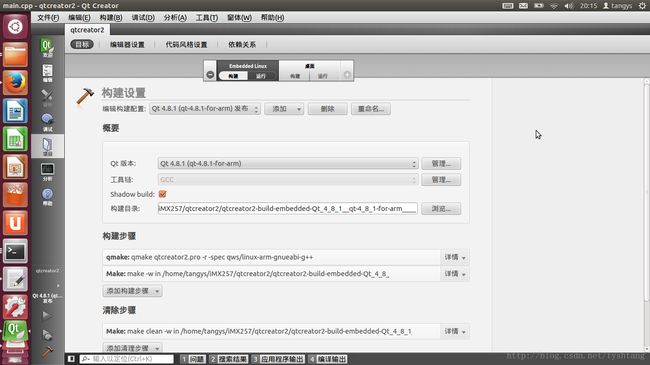Expand details for the Make build step
The image size is (650, 365).
(x=455, y=274)
